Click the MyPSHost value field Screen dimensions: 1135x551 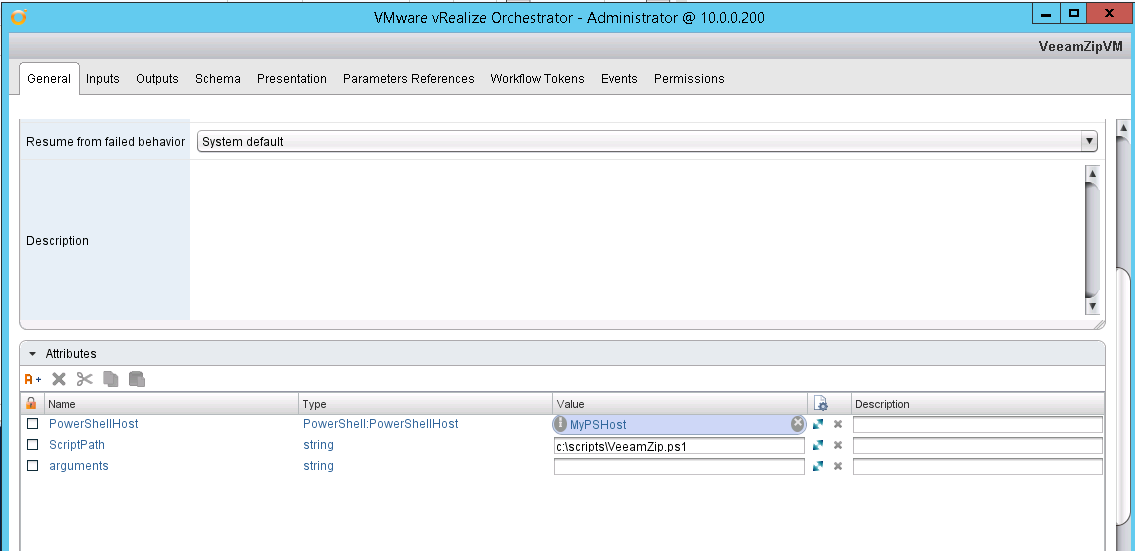679,424
